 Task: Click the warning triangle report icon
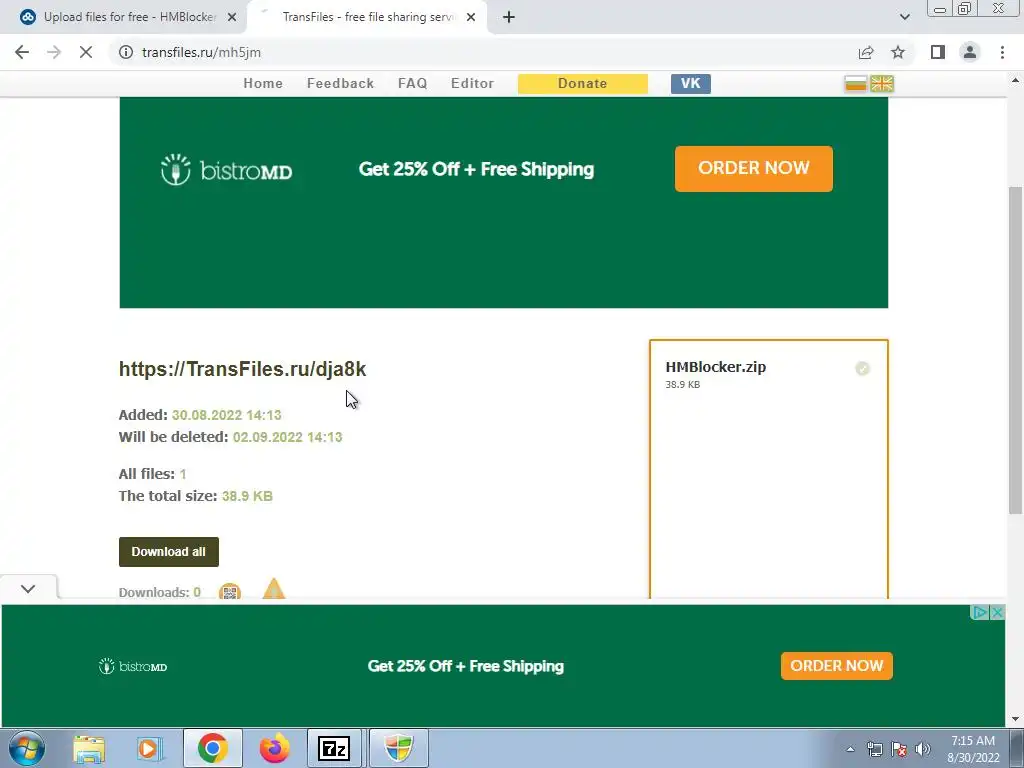[x=274, y=589]
